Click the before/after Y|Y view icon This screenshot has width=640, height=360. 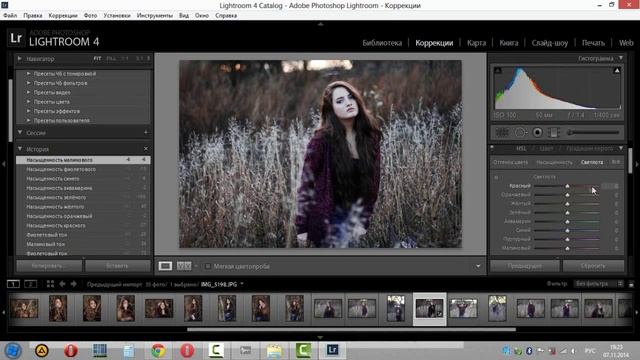184,266
